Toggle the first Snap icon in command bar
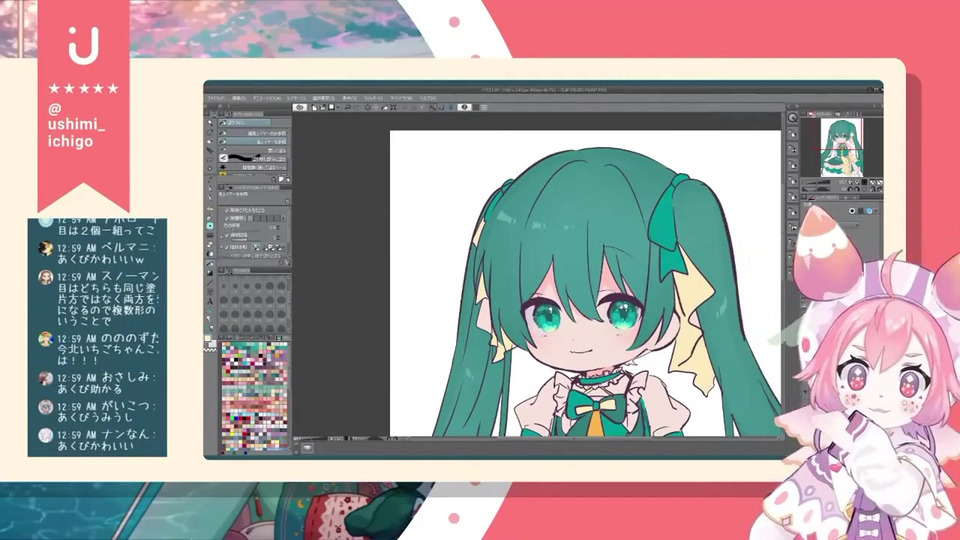 [433, 107]
